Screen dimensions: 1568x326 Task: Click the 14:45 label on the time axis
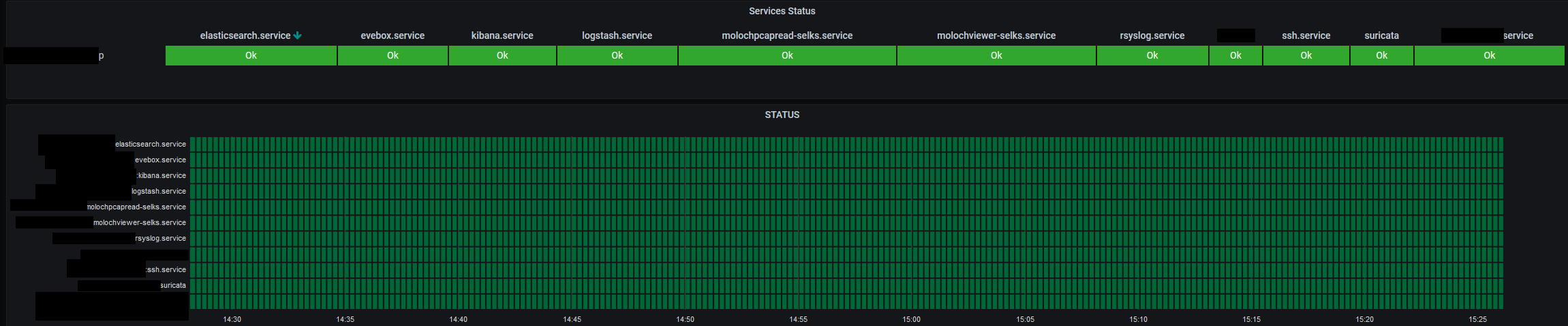click(x=572, y=319)
